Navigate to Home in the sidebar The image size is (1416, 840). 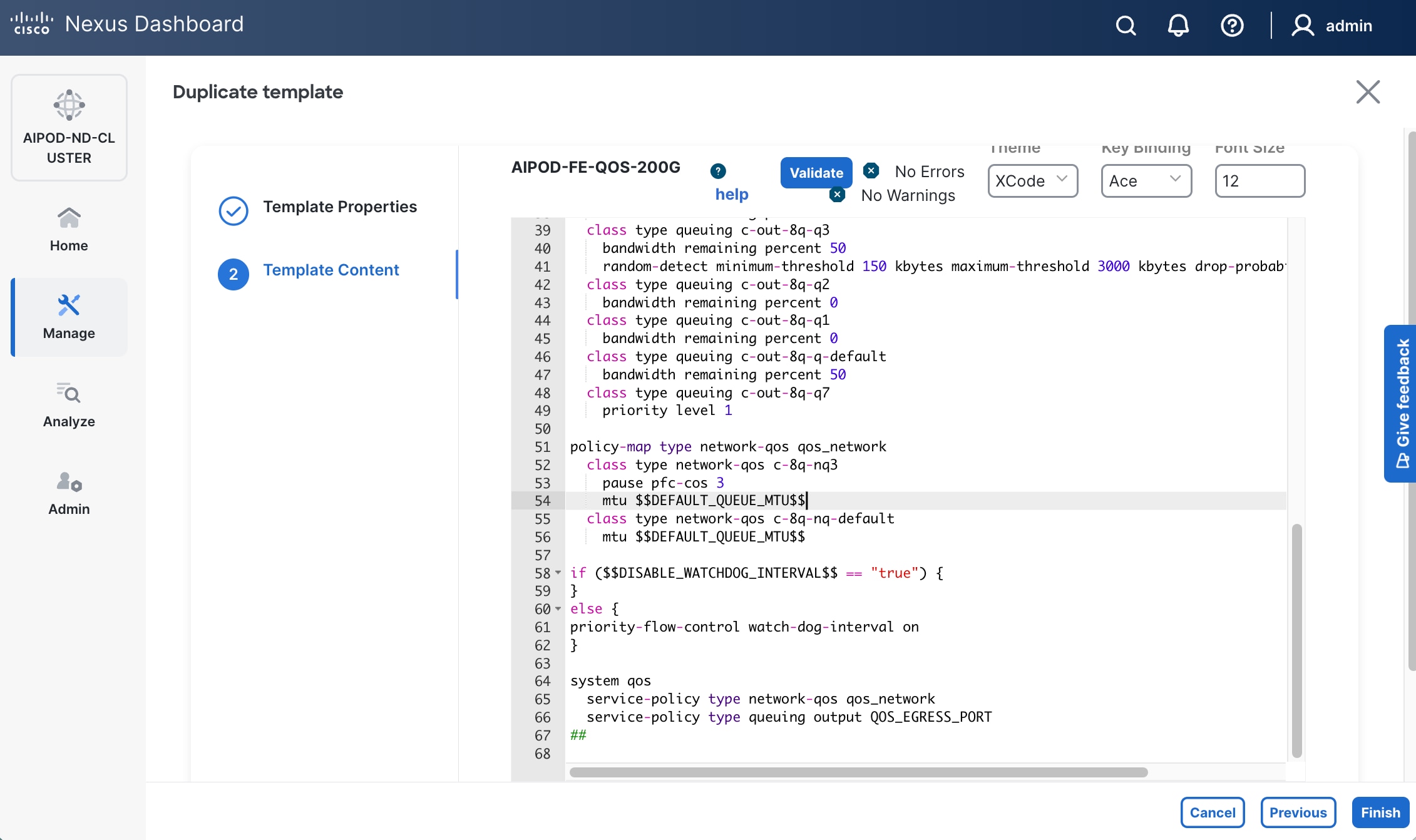[x=68, y=230]
